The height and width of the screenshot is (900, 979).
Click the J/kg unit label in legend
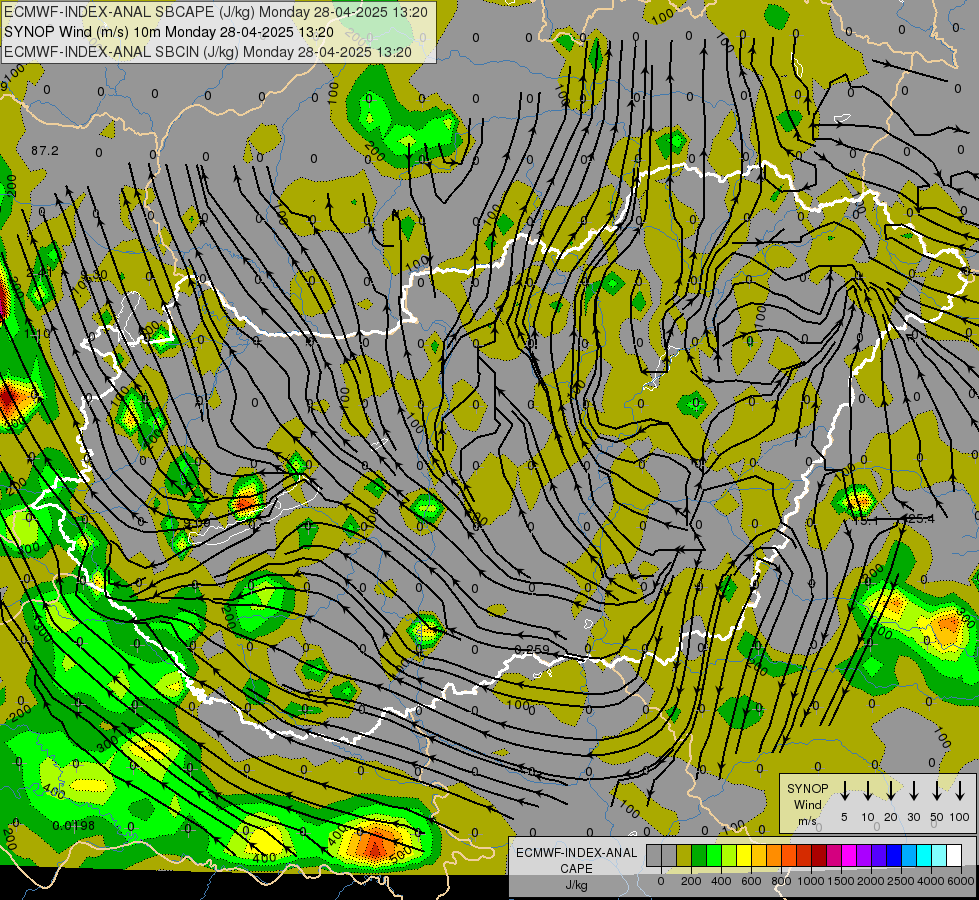pyautogui.click(x=576, y=885)
